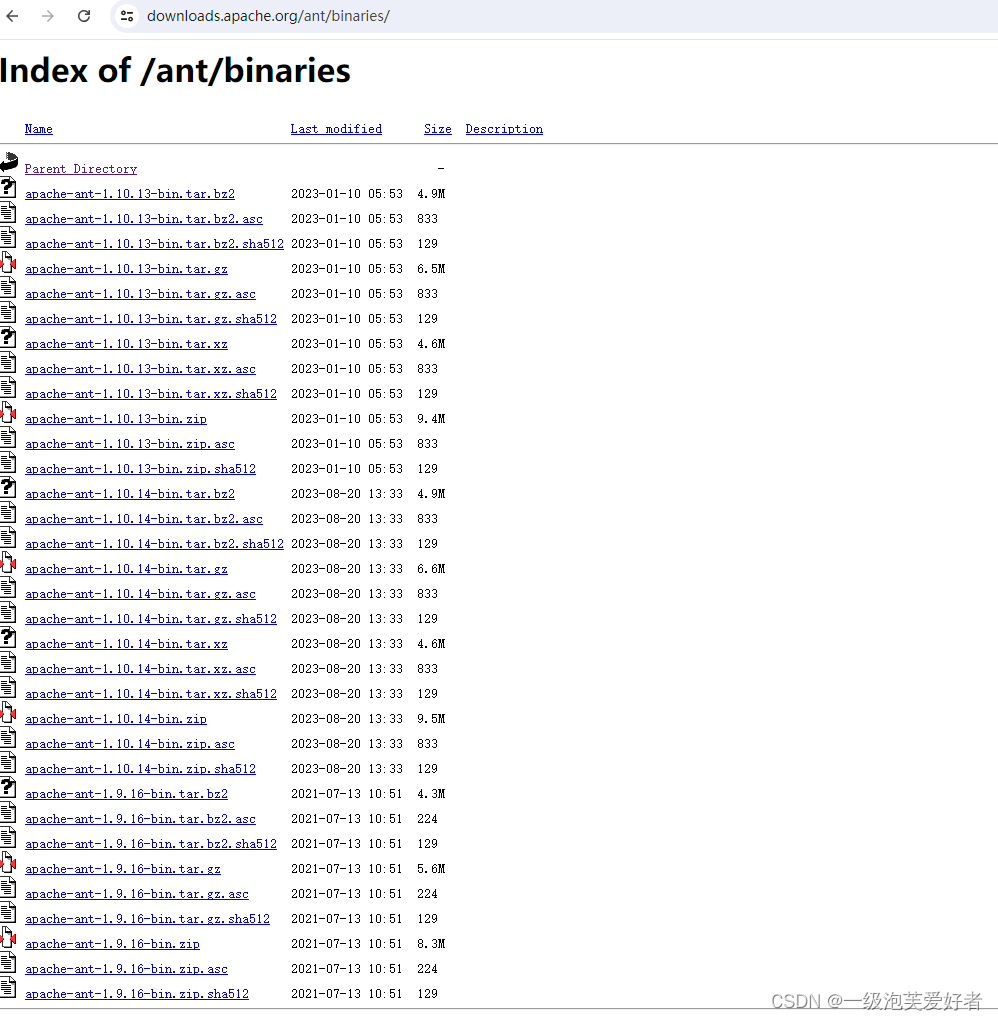Open apache-ant-1.9.16-bin.zip.sha512 link

[137, 994]
